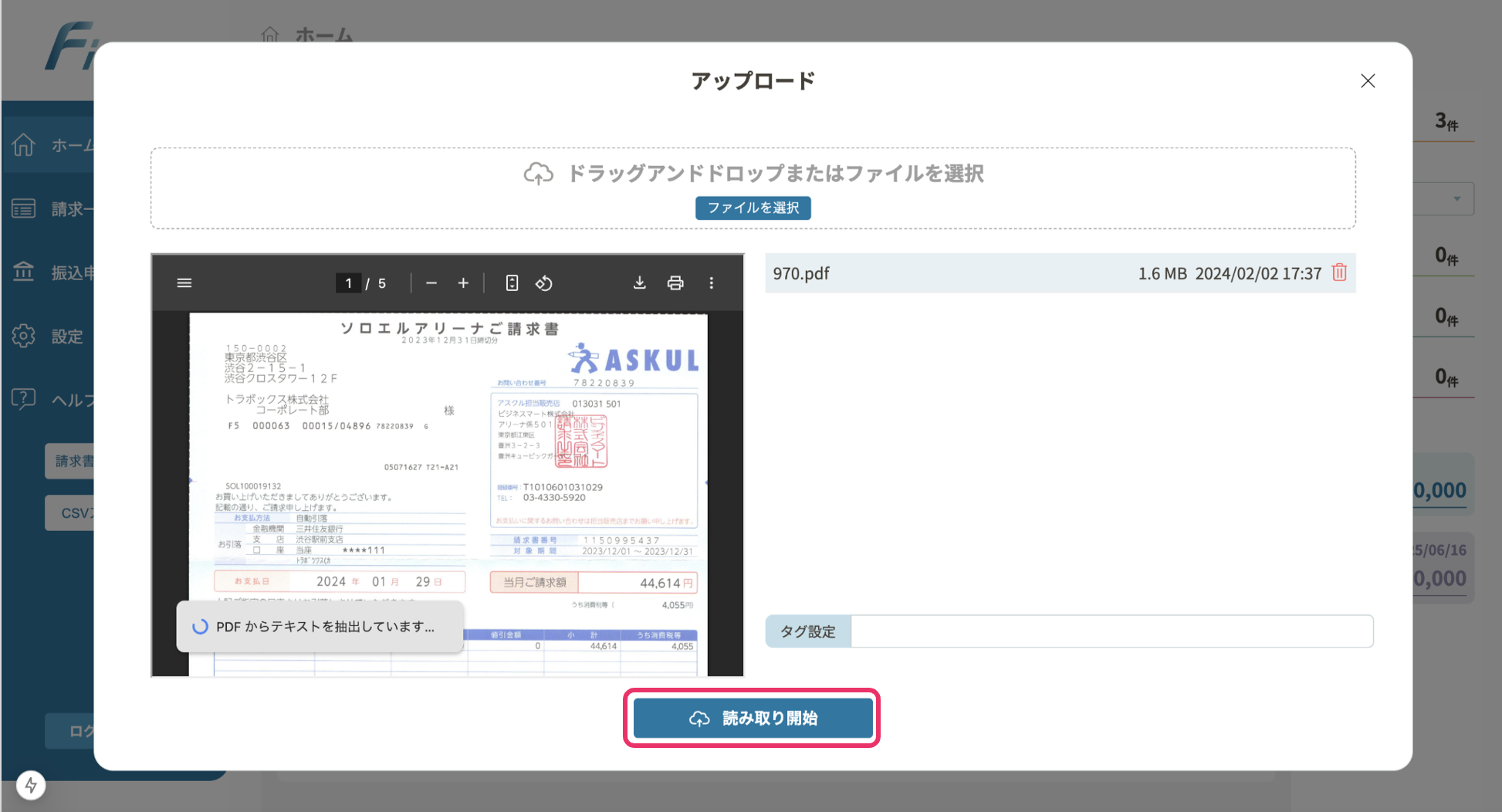Download the PDF from viewer toolbar
This screenshot has width=1502, height=812.
tap(639, 283)
